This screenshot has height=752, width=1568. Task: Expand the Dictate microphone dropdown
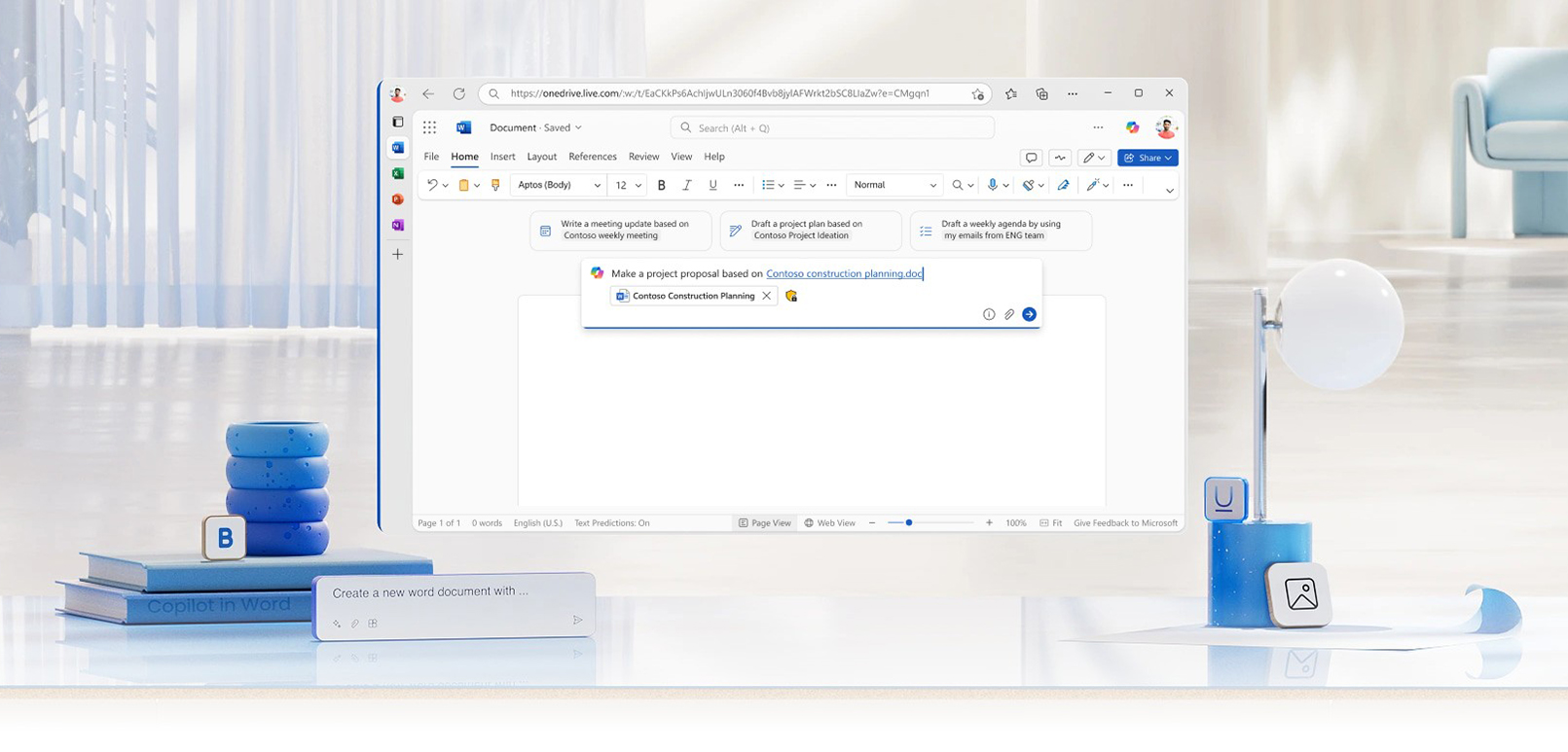[1005, 186]
